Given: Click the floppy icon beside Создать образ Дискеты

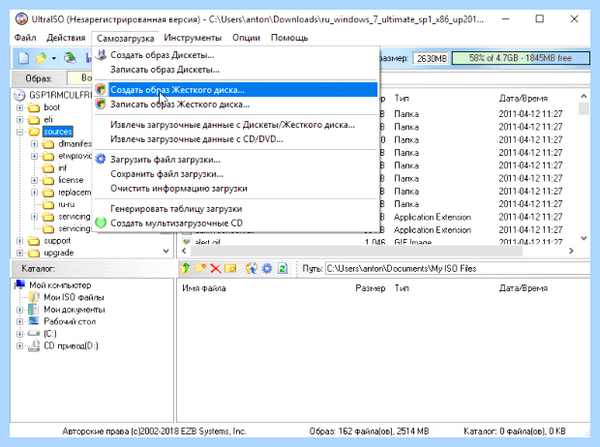Looking at the screenshot, I should [101, 55].
